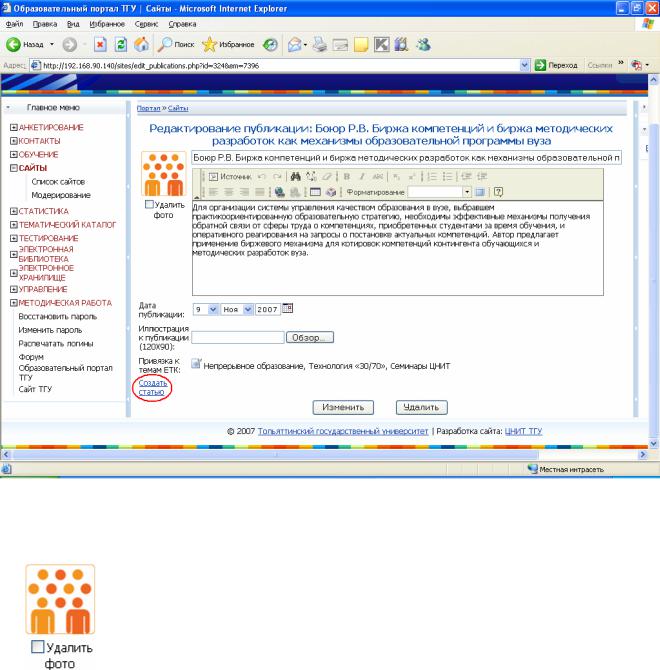Expand the КОНТАКТЫ menu section
This screenshot has width=660, height=670.
[x=14, y=141]
